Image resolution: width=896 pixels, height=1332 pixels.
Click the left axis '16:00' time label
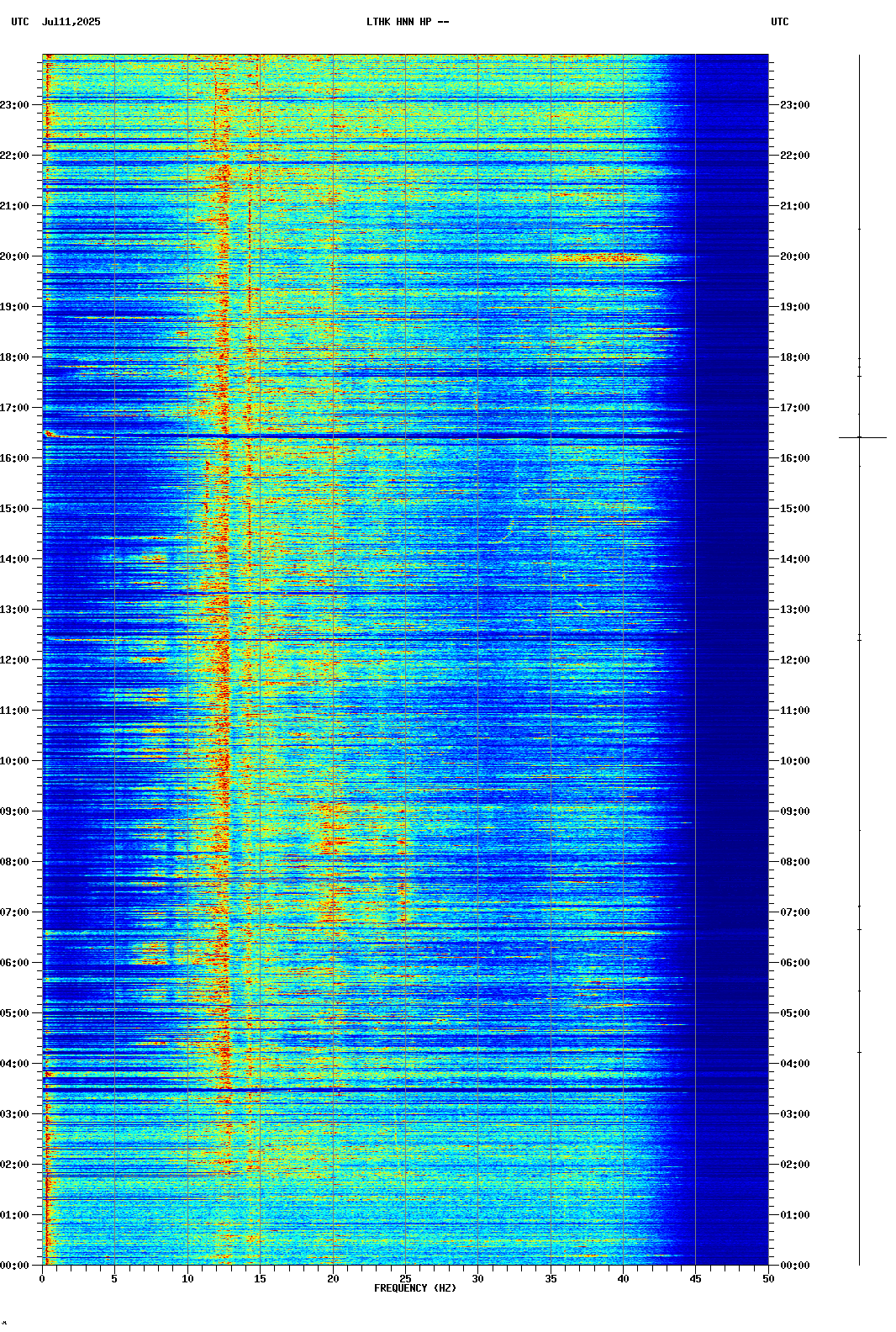click(14, 458)
